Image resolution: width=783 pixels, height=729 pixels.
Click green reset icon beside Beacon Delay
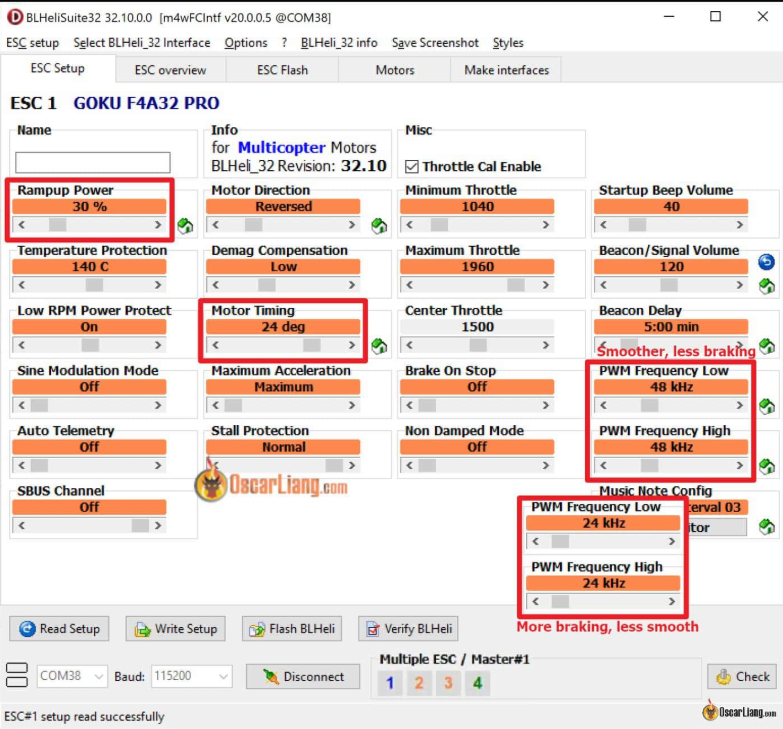[767, 346]
